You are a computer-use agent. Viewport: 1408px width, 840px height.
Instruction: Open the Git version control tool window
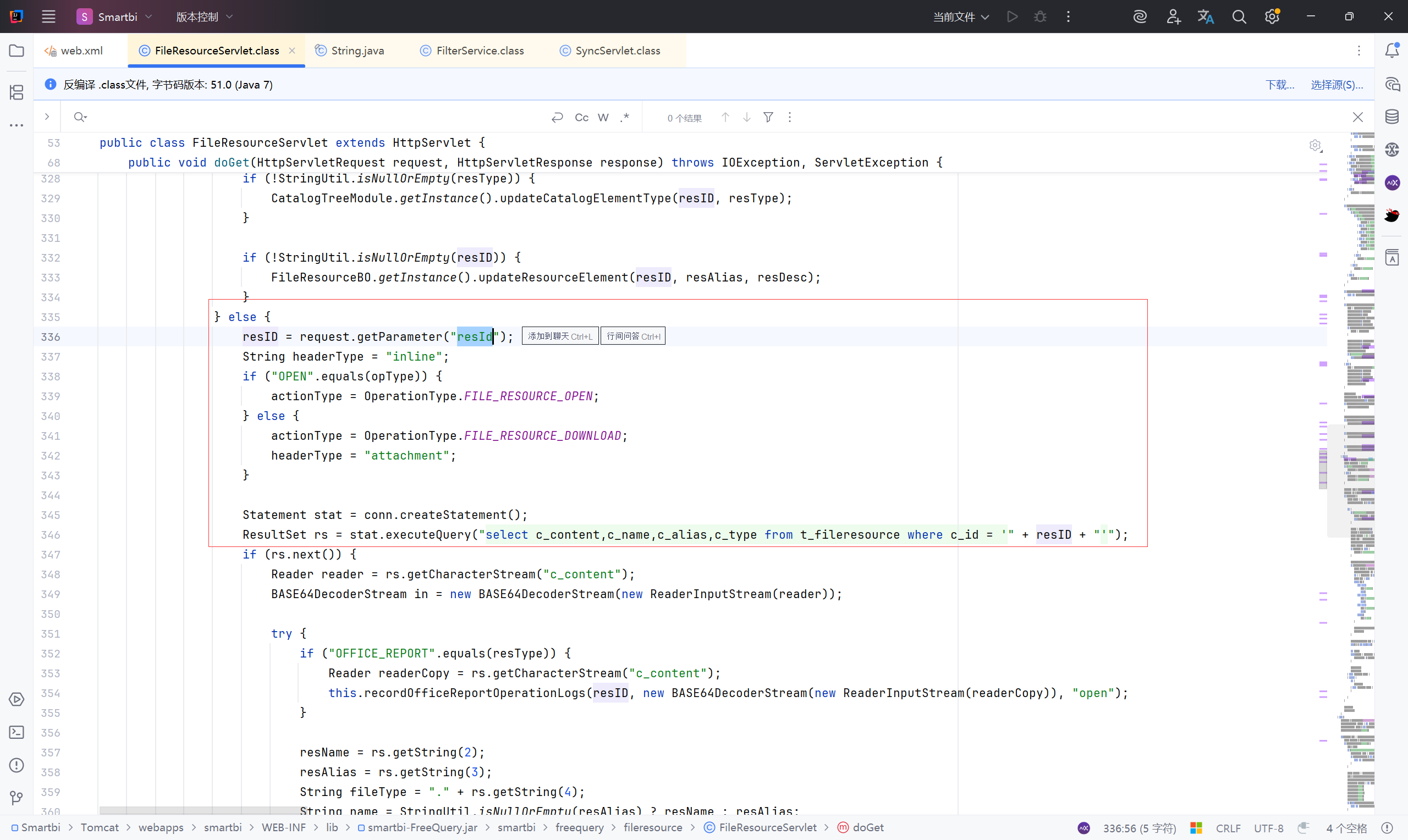pyautogui.click(x=16, y=798)
